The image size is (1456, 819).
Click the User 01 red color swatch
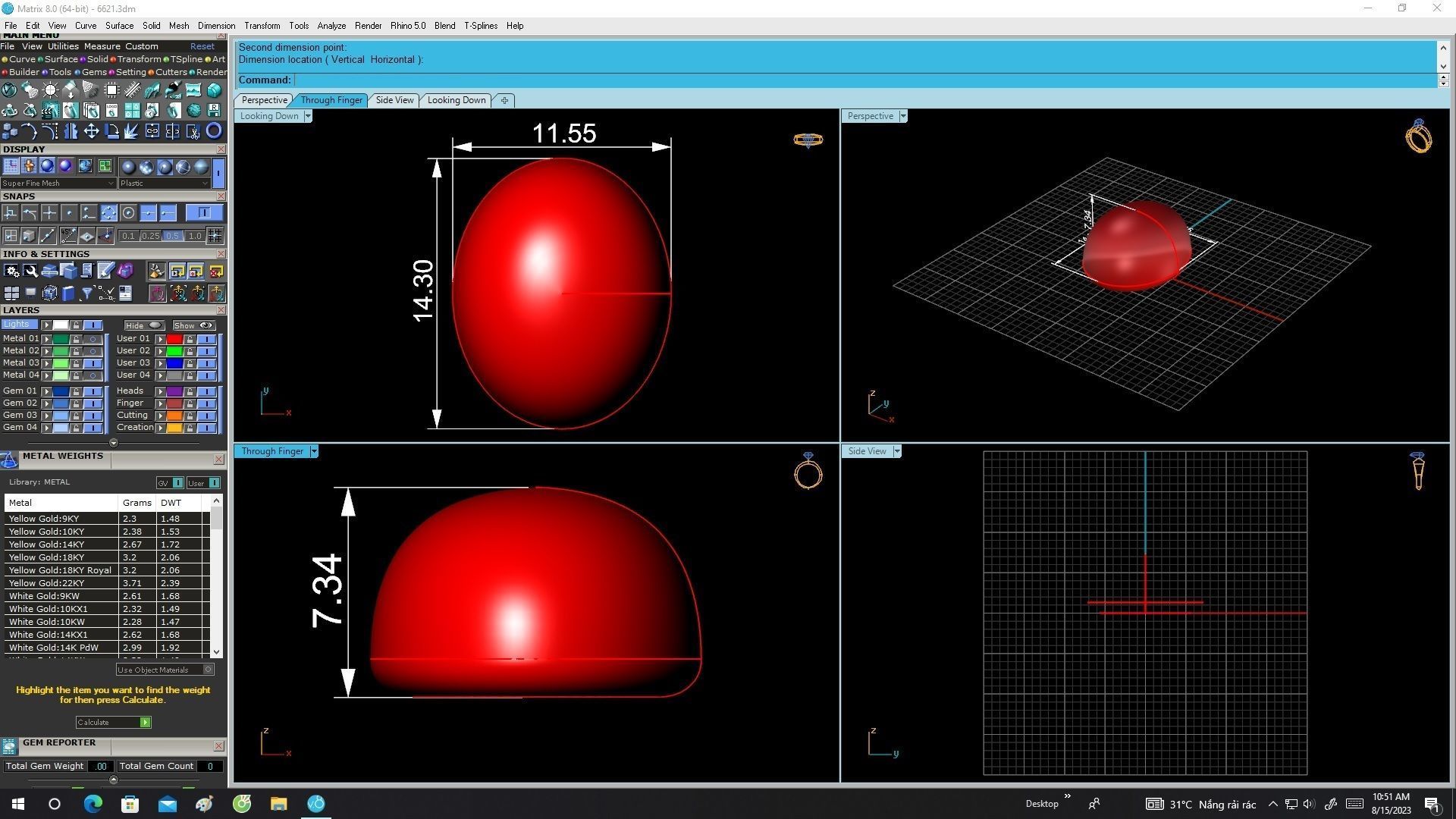(174, 339)
